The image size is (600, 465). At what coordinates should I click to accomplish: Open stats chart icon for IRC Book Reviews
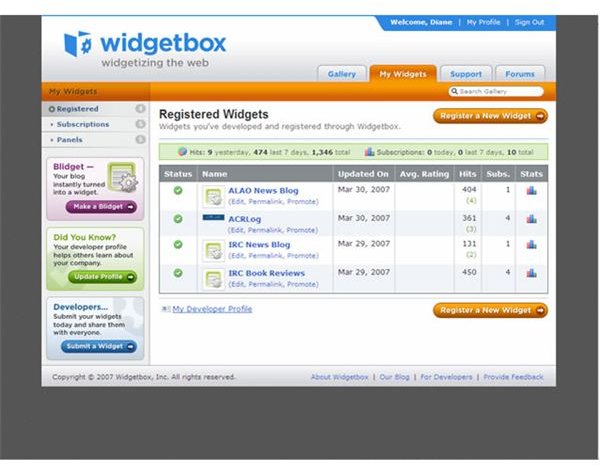click(x=532, y=273)
